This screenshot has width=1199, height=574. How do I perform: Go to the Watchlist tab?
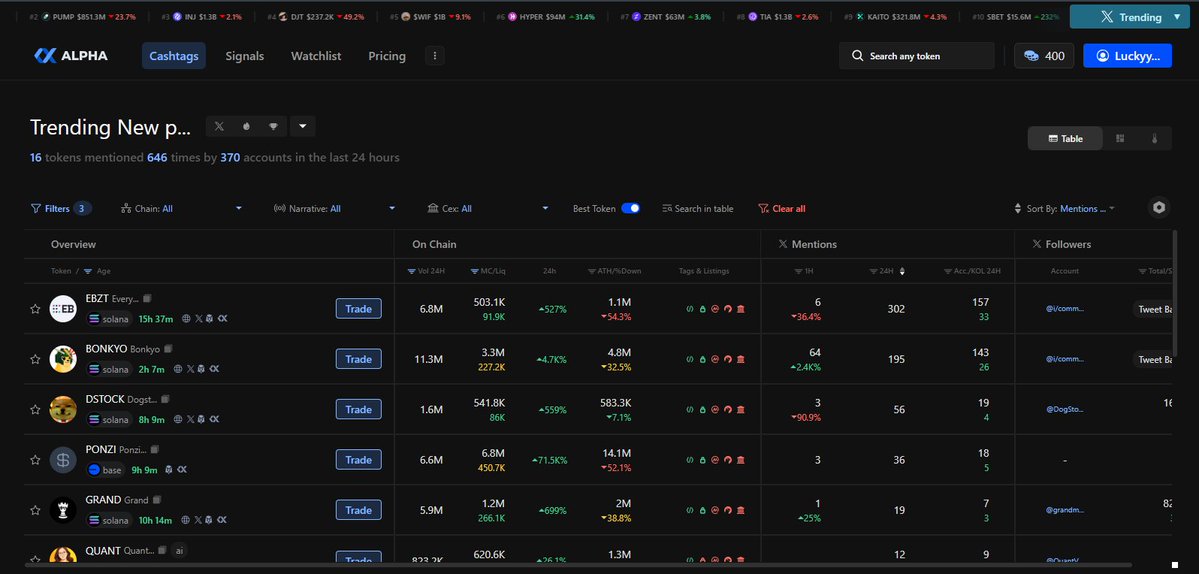point(316,56)
